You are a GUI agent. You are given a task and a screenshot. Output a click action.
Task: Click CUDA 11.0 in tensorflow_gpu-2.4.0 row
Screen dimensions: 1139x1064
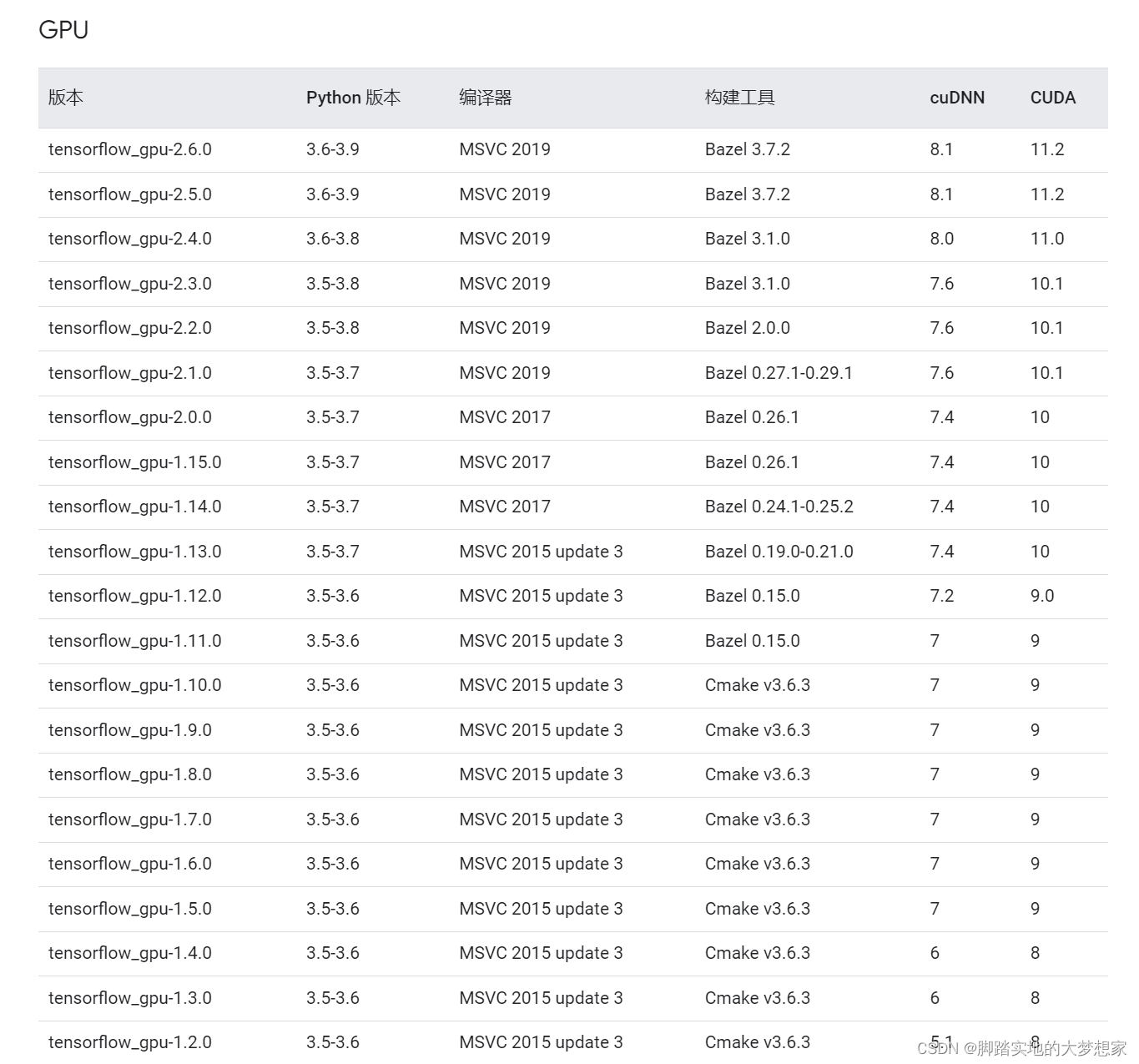pos(1047,239)
